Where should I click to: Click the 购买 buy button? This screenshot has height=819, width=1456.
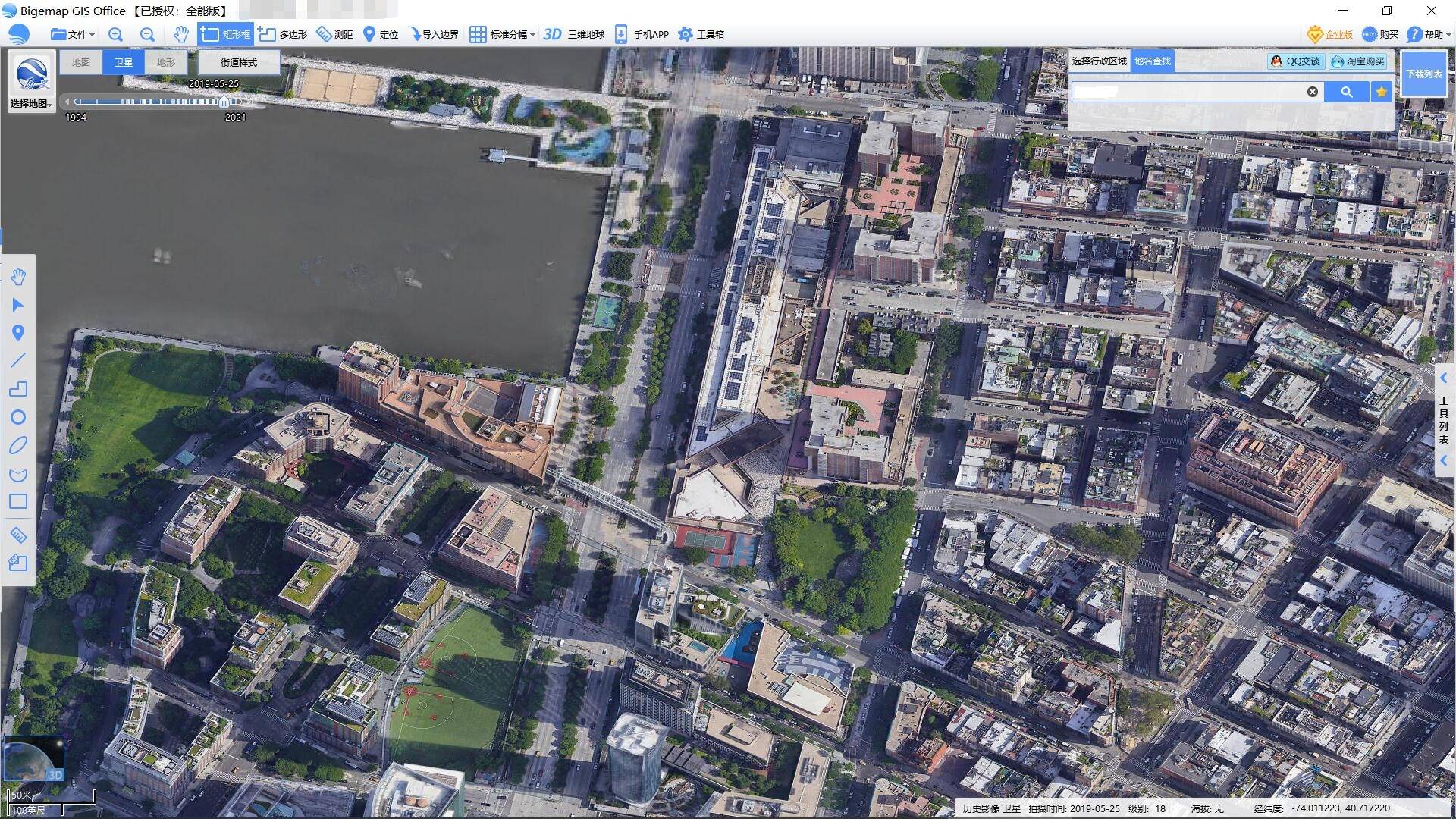1381,34
